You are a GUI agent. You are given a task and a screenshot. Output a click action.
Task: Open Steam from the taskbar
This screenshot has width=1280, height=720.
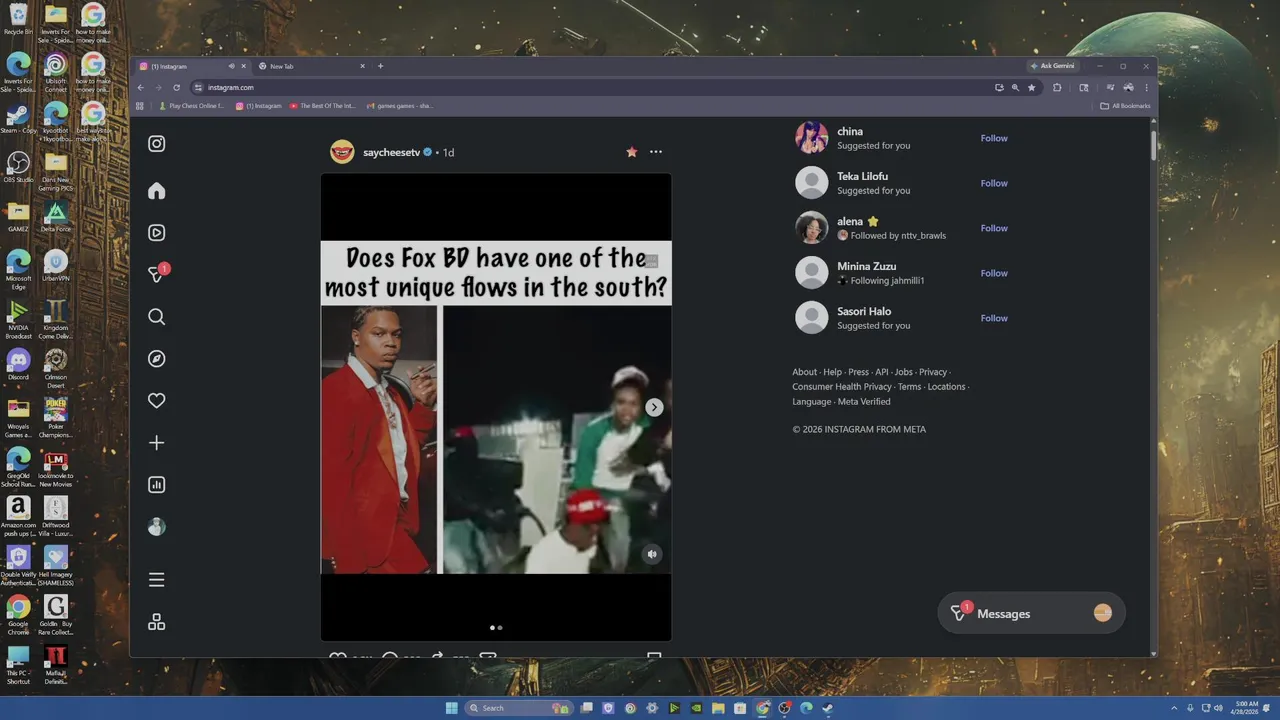pos(828,708)
